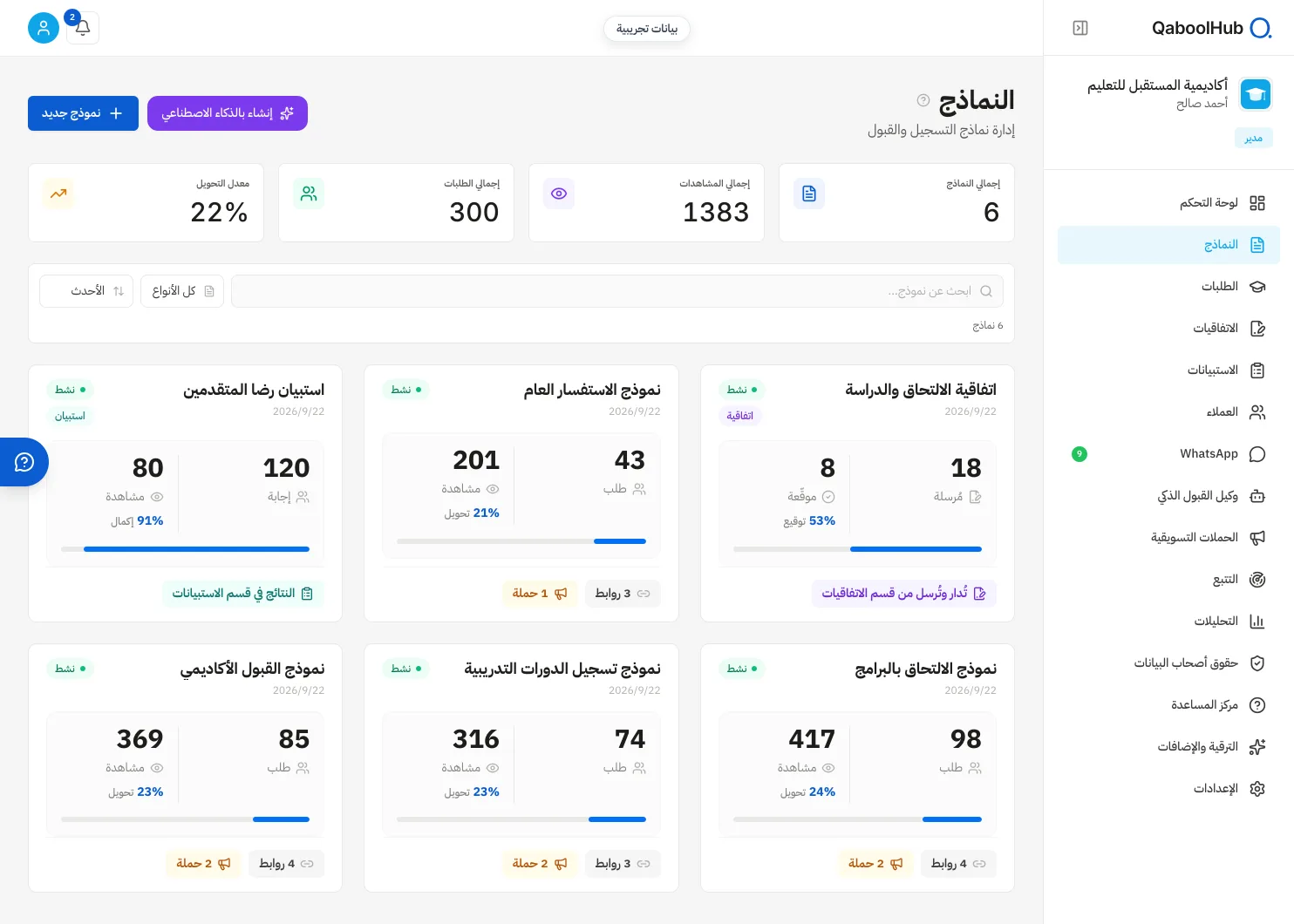Click progress bar in استبيان رضا المتقدمين card
Image resolution: width=1294 pixels, height=924 pixels.
pos(185,549)
